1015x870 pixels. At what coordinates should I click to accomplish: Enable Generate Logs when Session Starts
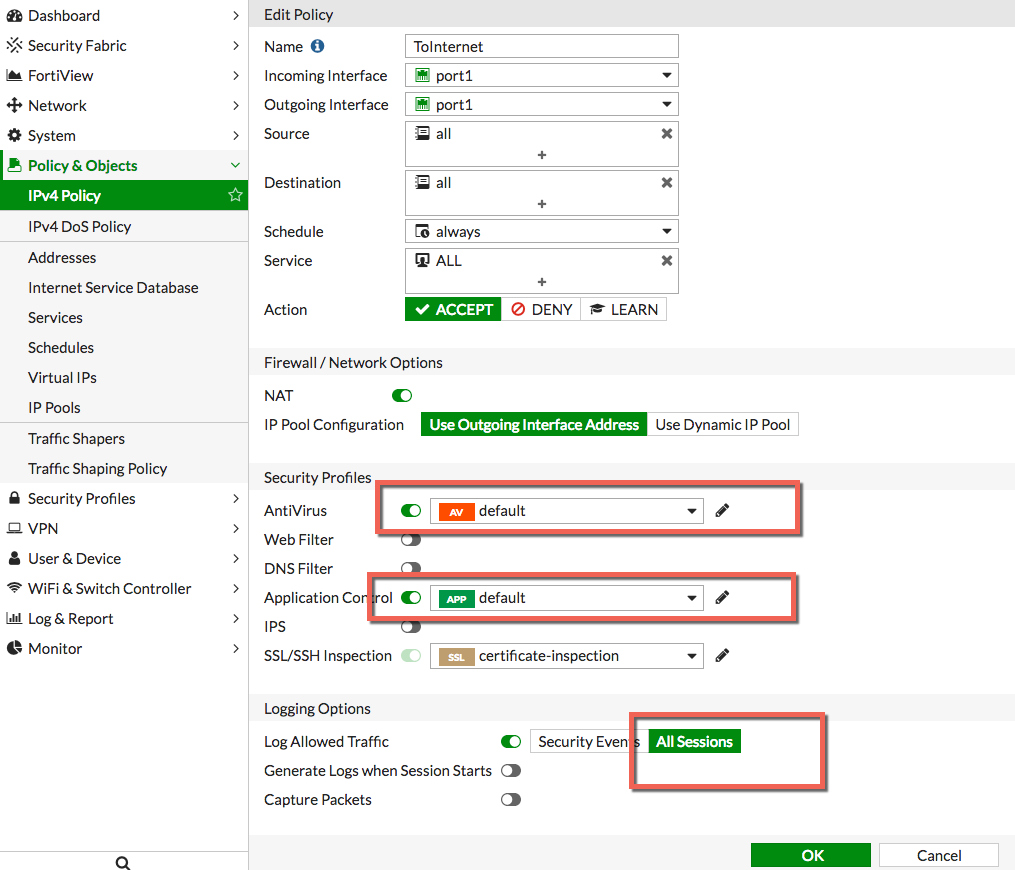point(511,770)
